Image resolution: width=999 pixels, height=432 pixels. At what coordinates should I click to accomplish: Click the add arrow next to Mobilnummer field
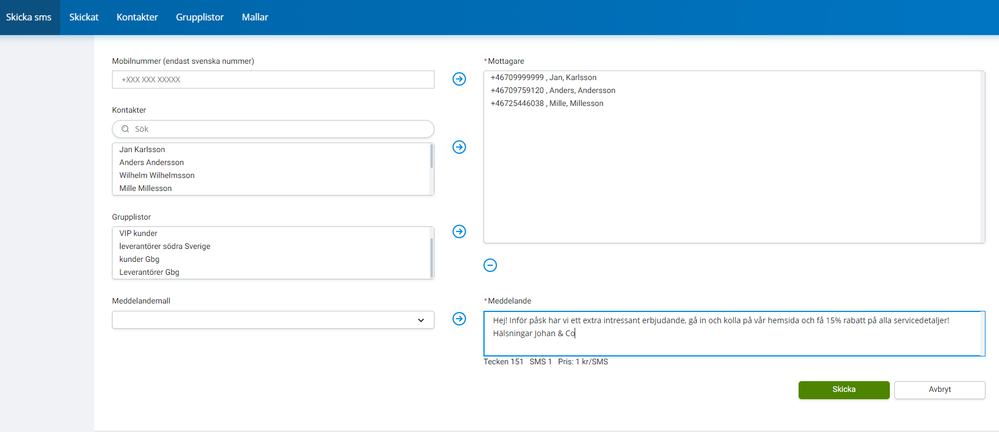(459, 79)
